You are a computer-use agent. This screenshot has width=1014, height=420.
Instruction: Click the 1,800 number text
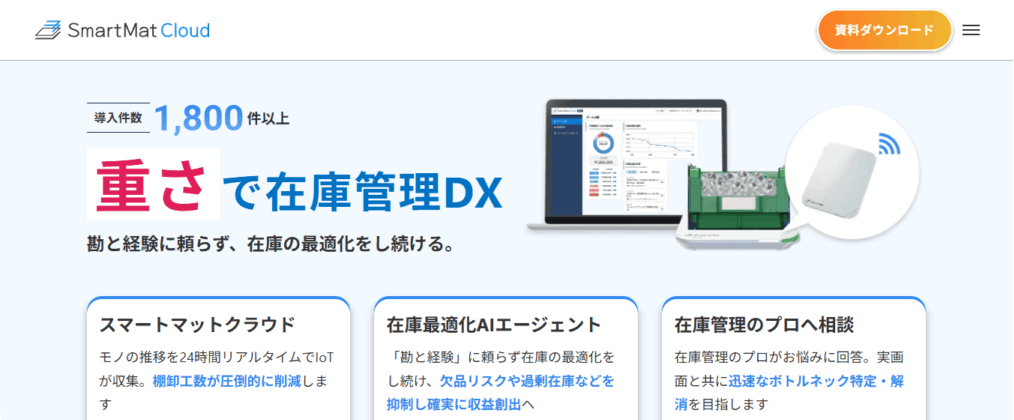[199, 118]
